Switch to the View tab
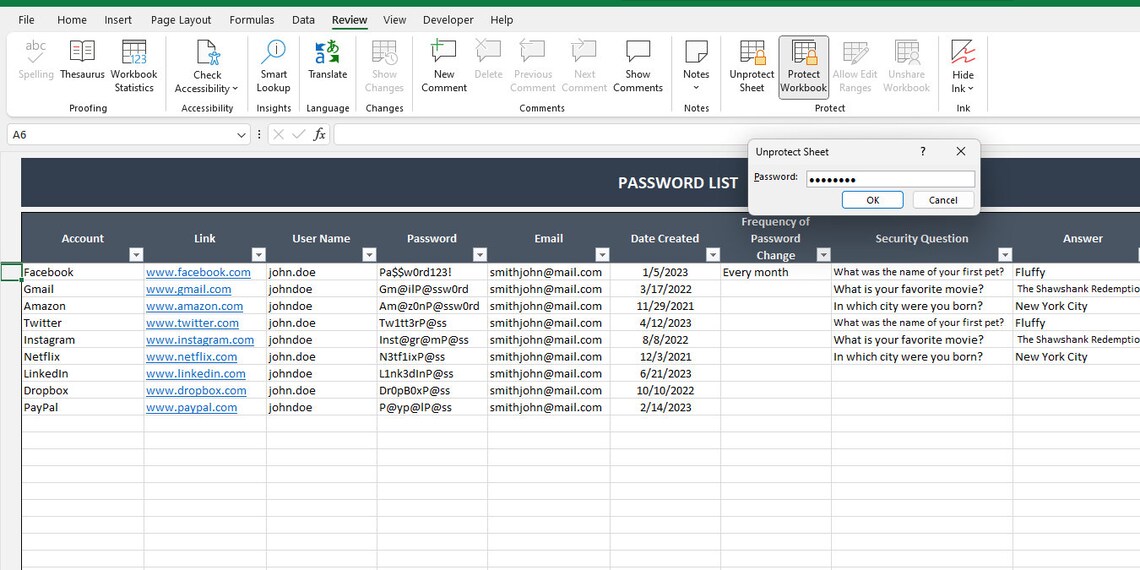Image resolution: width=1140 pixels, height=570 pixels. [395, 20]
